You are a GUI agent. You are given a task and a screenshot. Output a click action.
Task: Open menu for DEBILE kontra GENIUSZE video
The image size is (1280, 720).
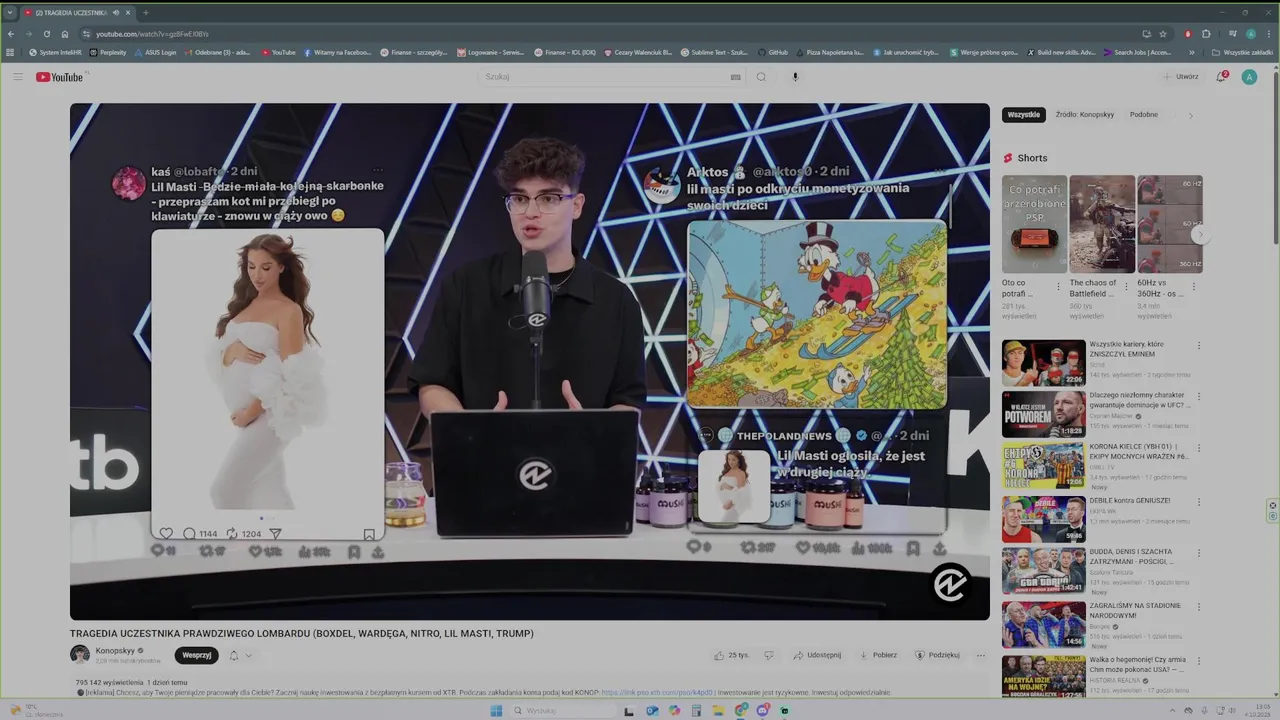click(x=1198, y=501)
